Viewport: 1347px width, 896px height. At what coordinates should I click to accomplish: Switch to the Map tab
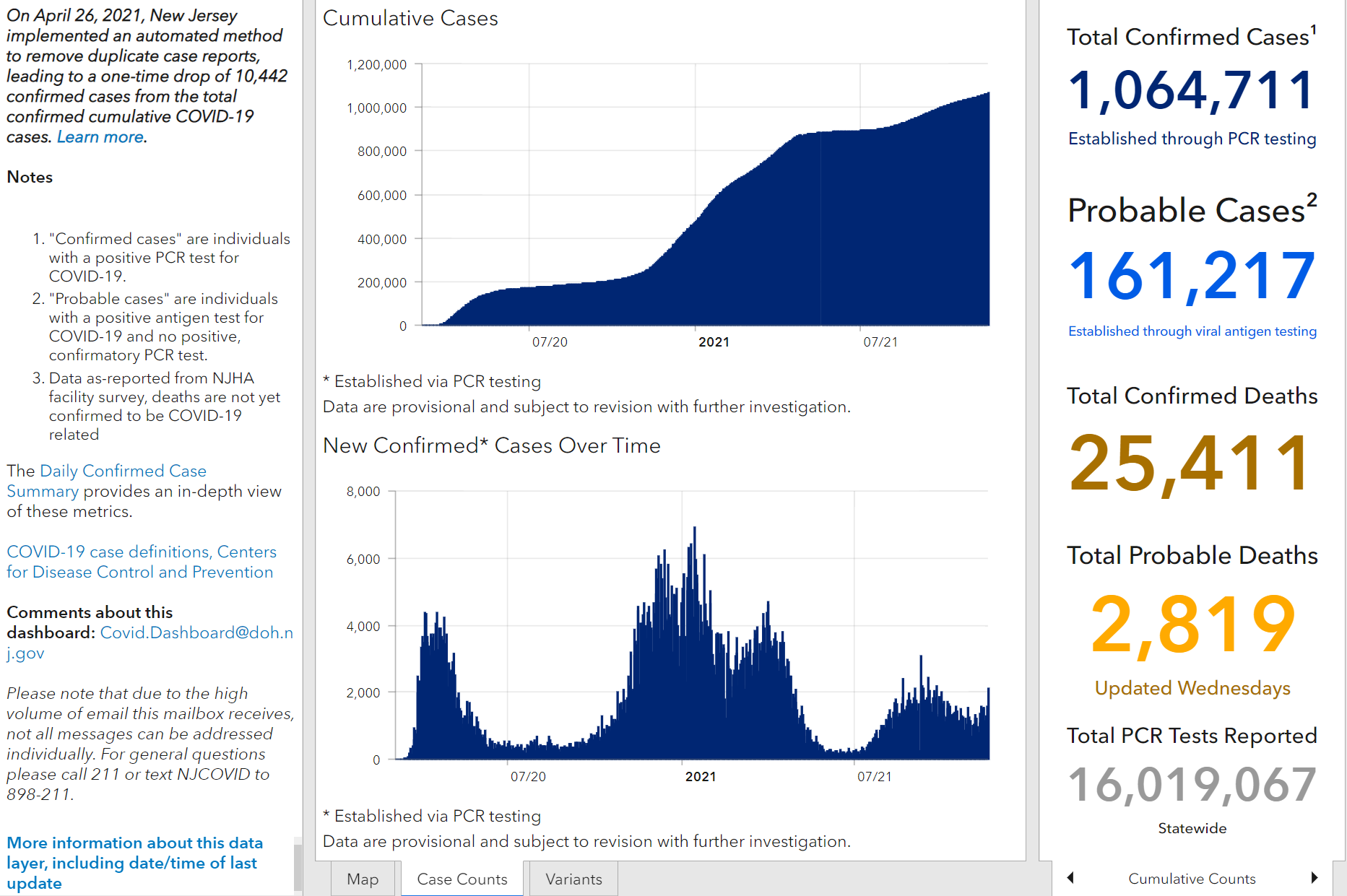pyautogui.click(x=363, y=879)
